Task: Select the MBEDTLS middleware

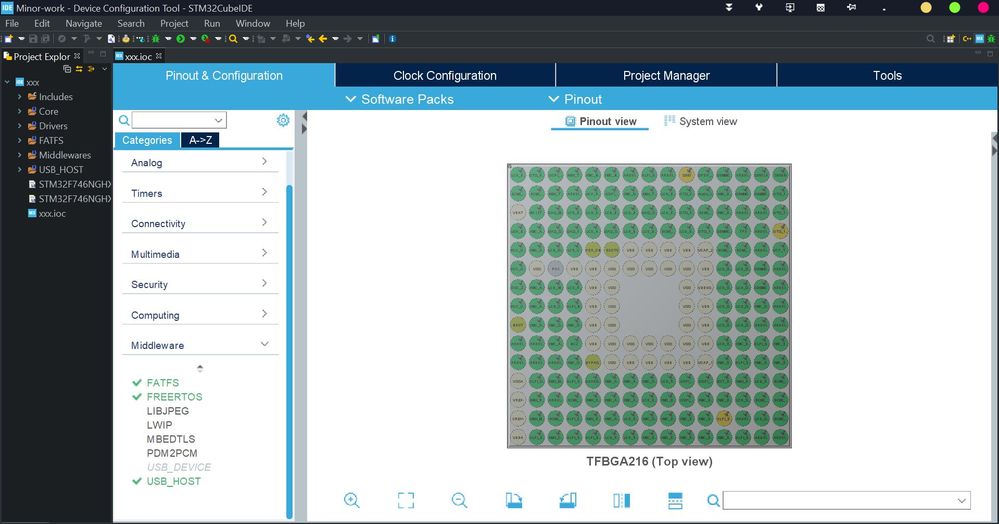Action: [x=171, y=439]
